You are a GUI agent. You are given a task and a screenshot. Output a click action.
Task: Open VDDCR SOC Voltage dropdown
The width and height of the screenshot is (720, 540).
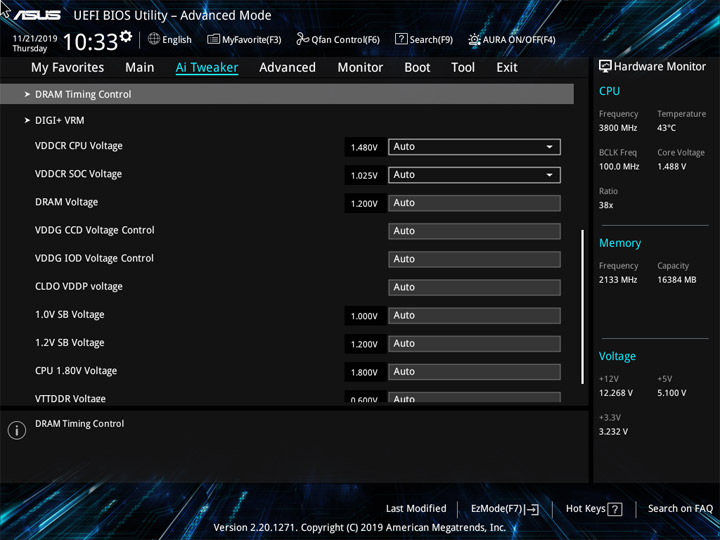(474, 175)
